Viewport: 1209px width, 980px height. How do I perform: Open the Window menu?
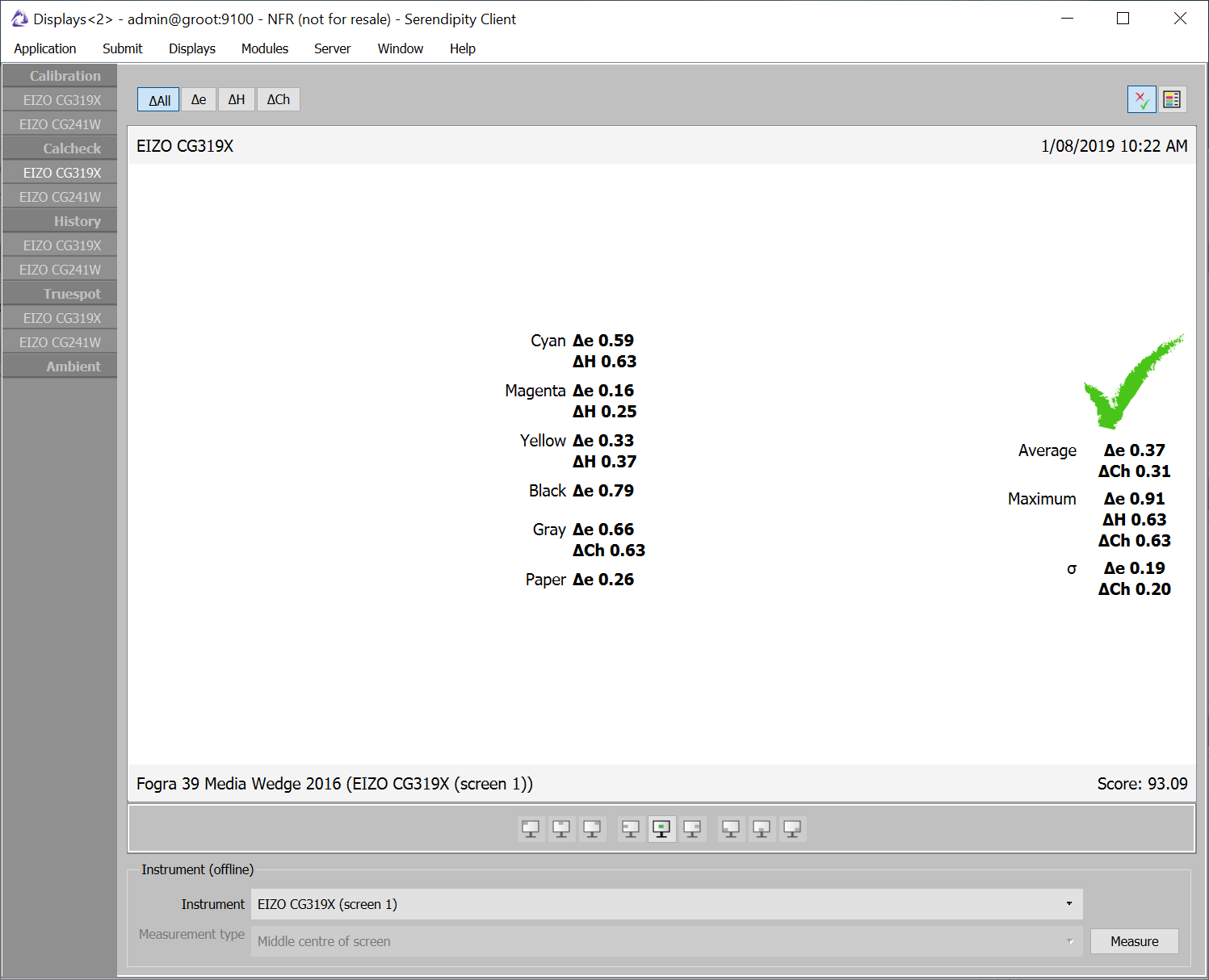[401, 48]
